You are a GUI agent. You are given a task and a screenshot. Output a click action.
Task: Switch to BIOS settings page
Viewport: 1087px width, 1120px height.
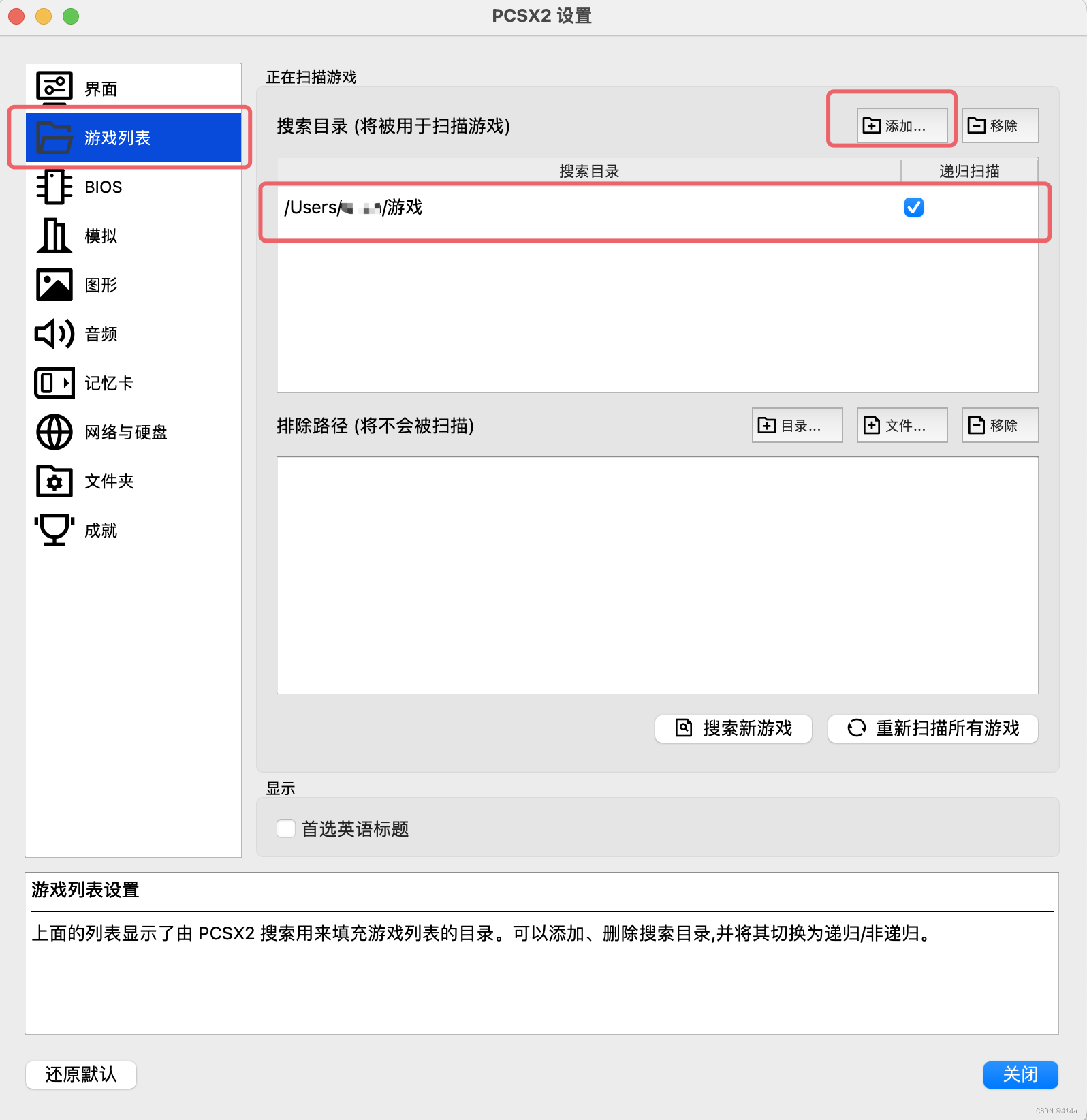click(133, 187)
